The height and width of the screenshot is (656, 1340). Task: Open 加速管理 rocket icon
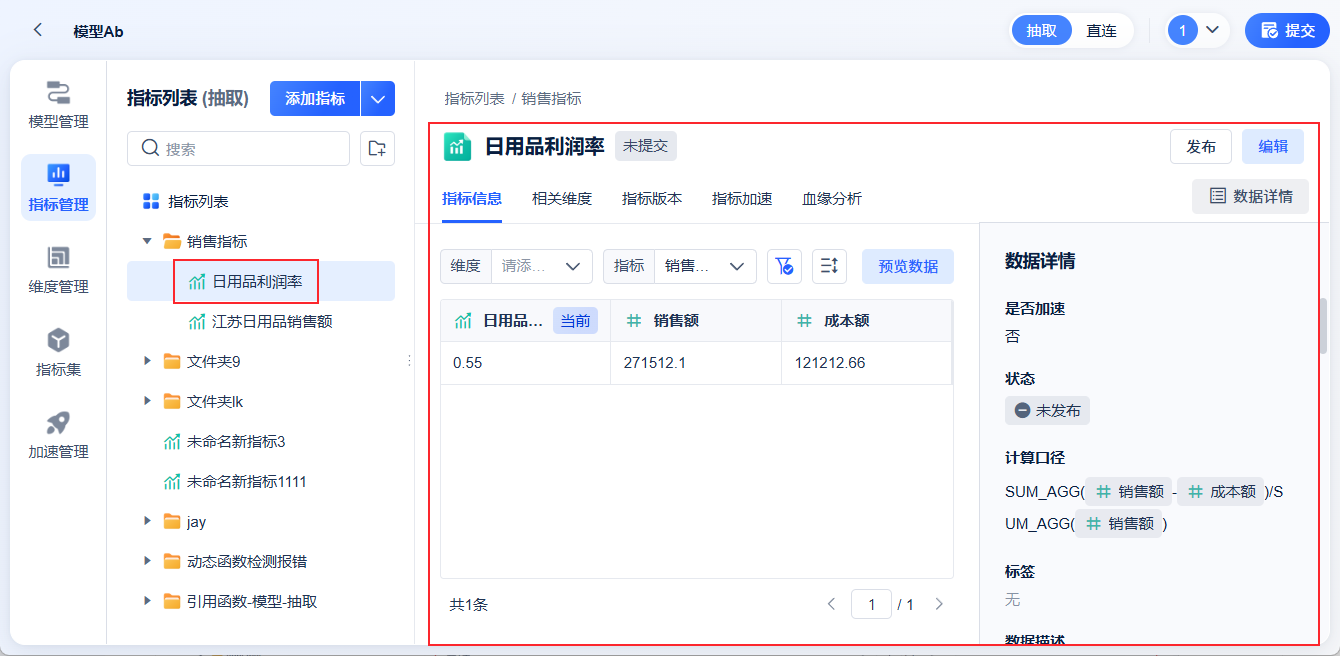tap(58, 423)
